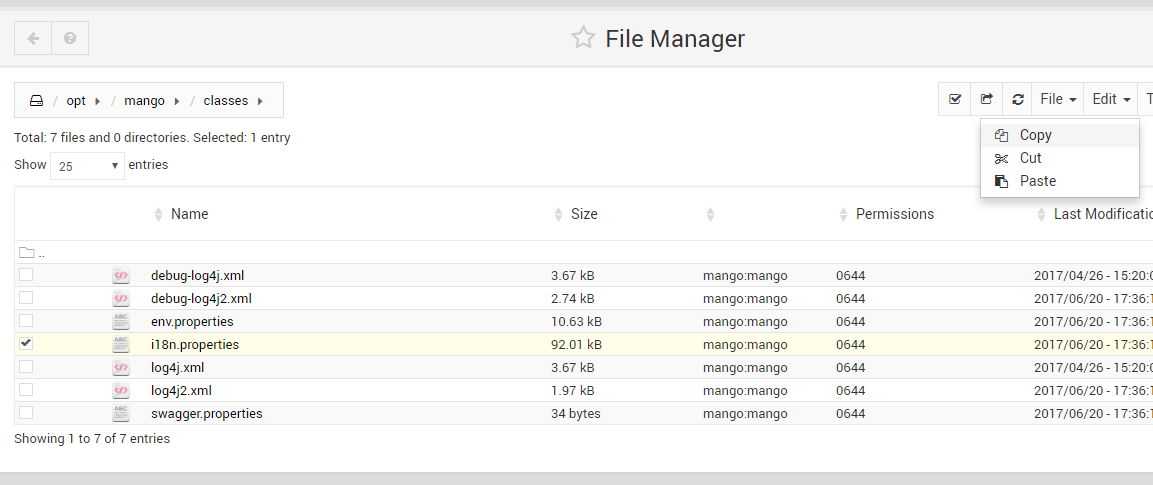Click the select-all checkmark toolbar icon
The width and height of the screenshot is (1153, 485).
955,99
